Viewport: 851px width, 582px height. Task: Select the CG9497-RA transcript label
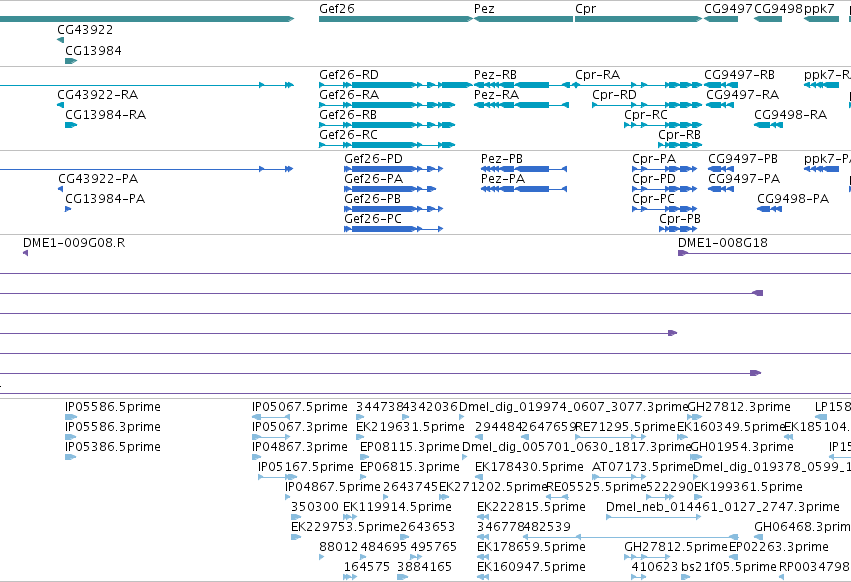(742, 95)
